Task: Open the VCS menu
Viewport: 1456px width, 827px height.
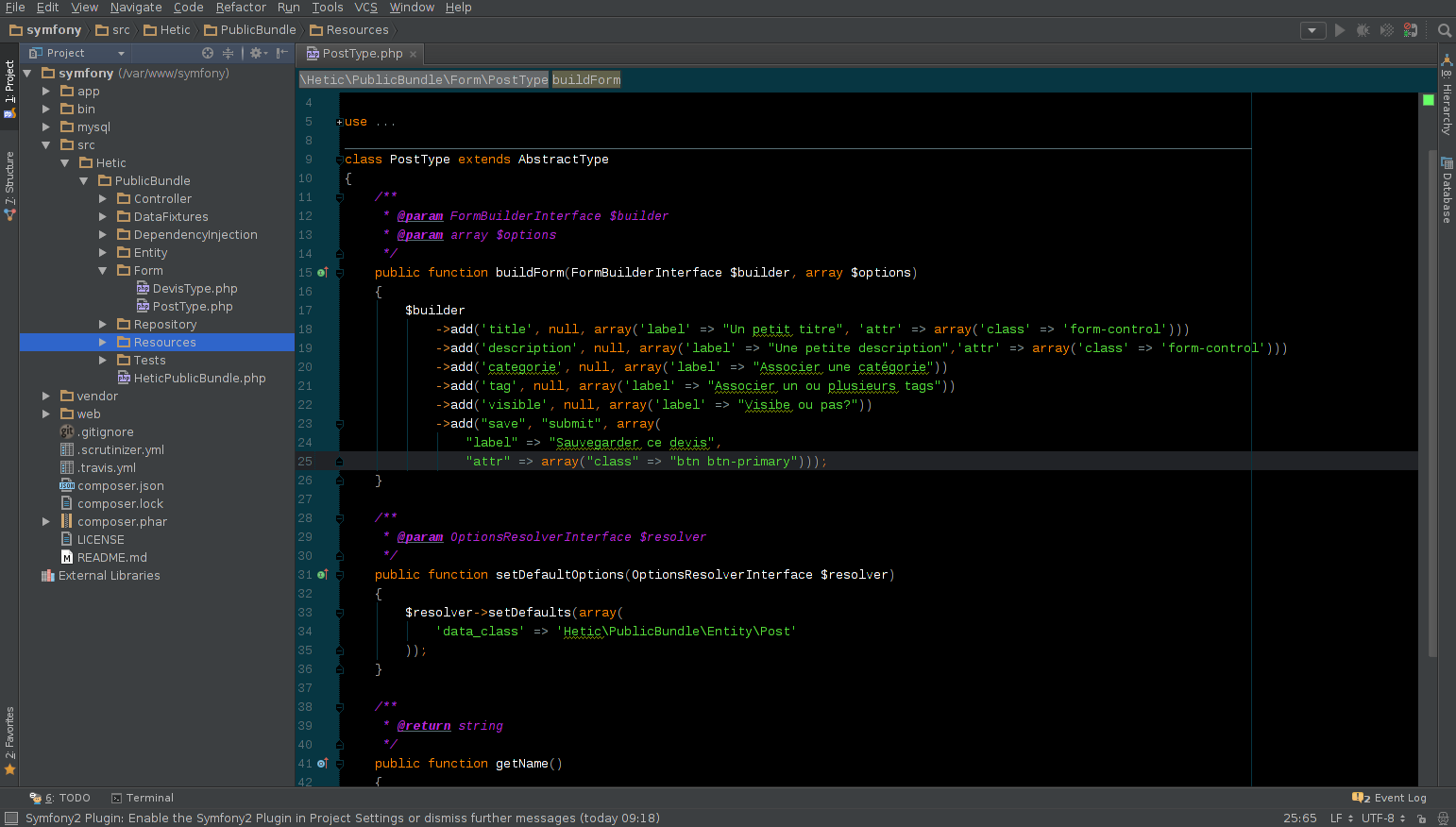Action: pyautogui.click(x=365, y=8)
